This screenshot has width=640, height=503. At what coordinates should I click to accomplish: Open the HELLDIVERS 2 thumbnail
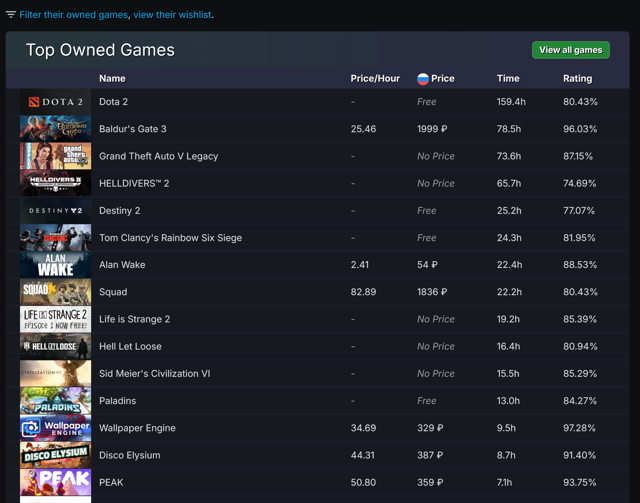[56, 183]
